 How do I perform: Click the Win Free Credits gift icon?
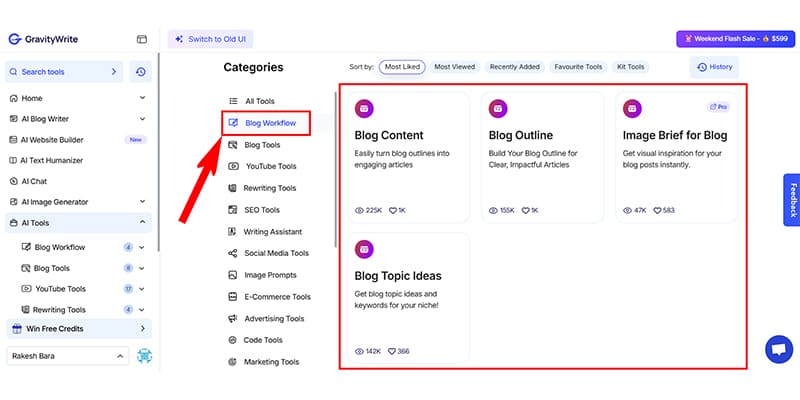click(17, 329)
